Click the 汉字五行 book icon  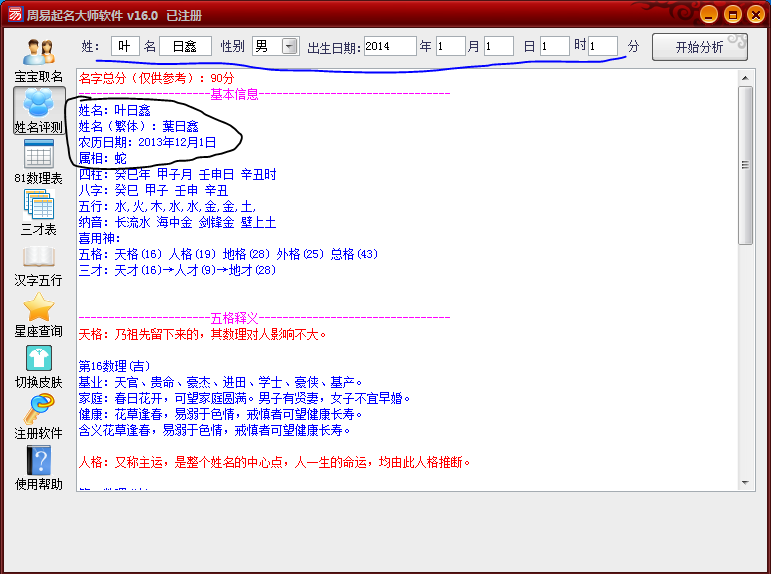tap(39, 257)
